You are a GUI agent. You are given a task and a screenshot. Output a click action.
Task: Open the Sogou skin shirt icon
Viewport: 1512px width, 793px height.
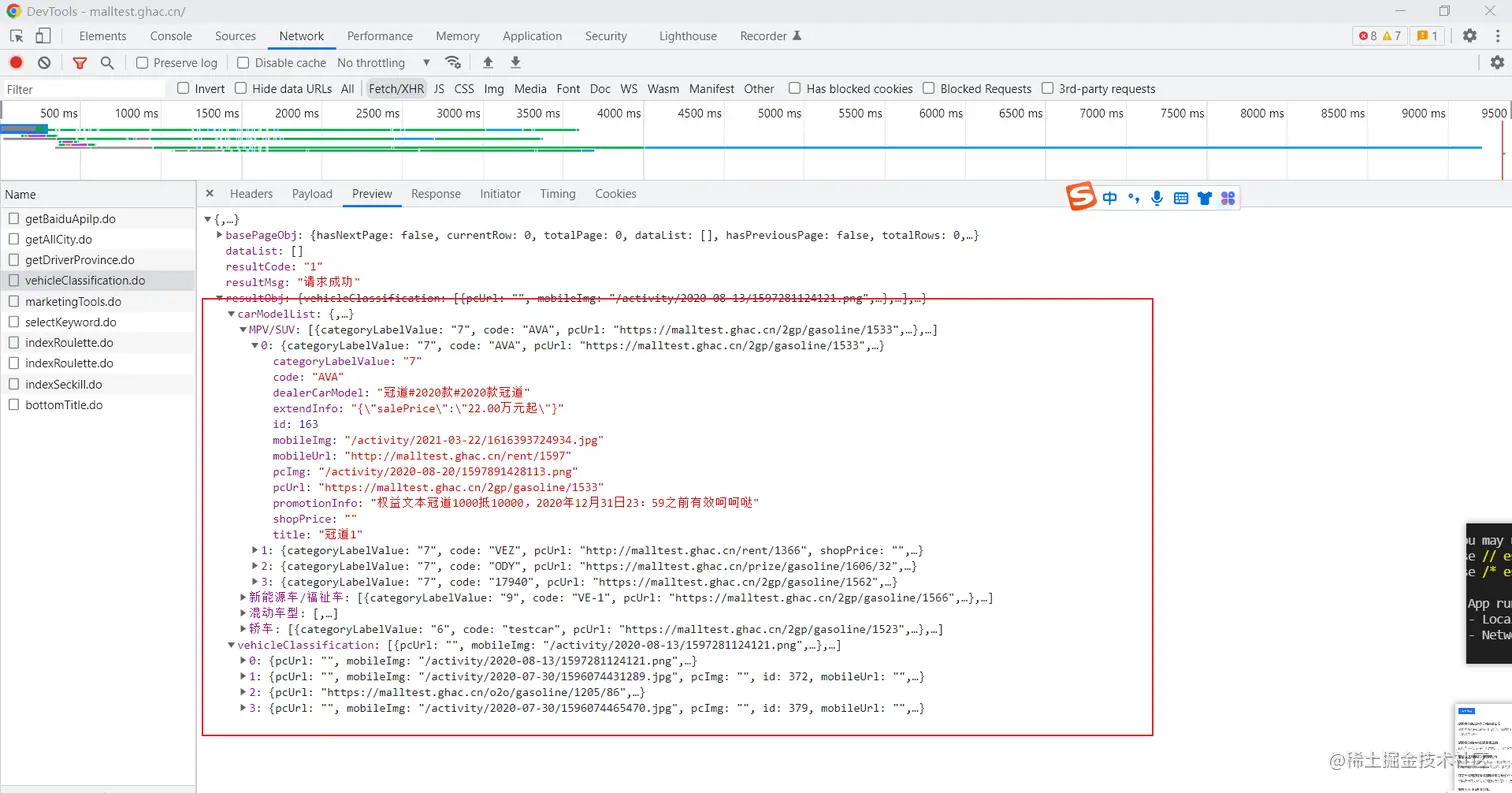1205,198
